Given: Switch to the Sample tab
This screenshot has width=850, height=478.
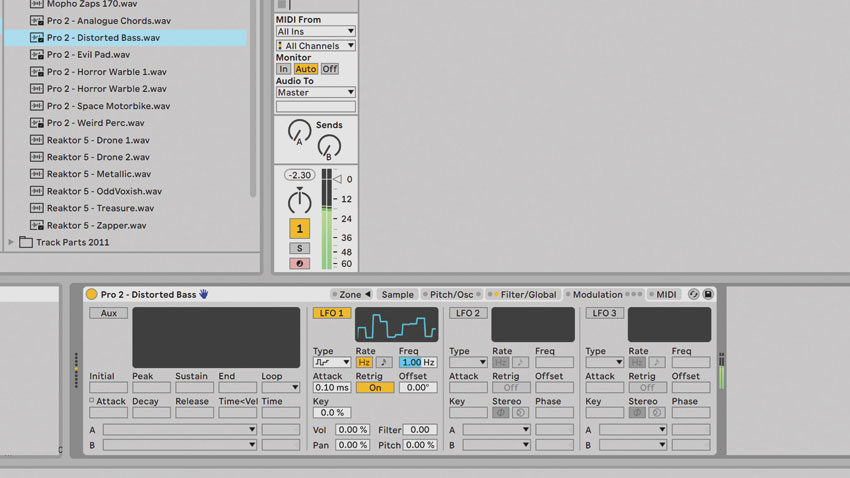Looking at the screenshot, I should coord(397,294).
